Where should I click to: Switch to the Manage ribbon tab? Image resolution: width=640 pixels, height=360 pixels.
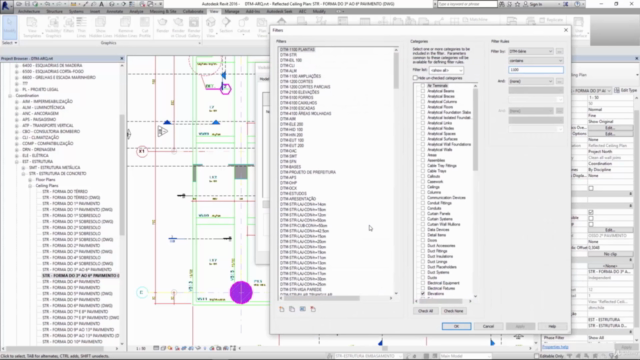point(232,11)
